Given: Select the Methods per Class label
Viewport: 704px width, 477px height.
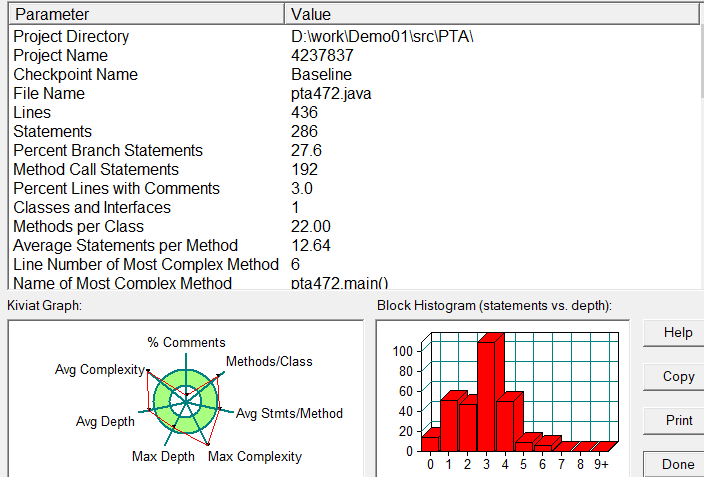Looking at the screenshot, I should tap(78, 226).
